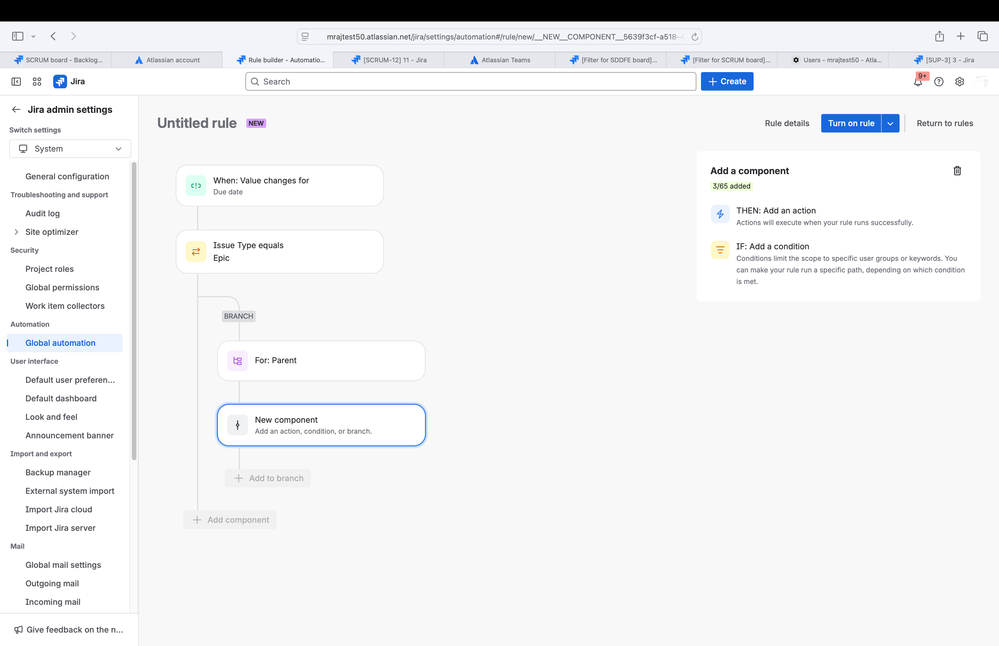Open Work item collectors
Screen dimensions: 999x646
(x=65, y=306)
